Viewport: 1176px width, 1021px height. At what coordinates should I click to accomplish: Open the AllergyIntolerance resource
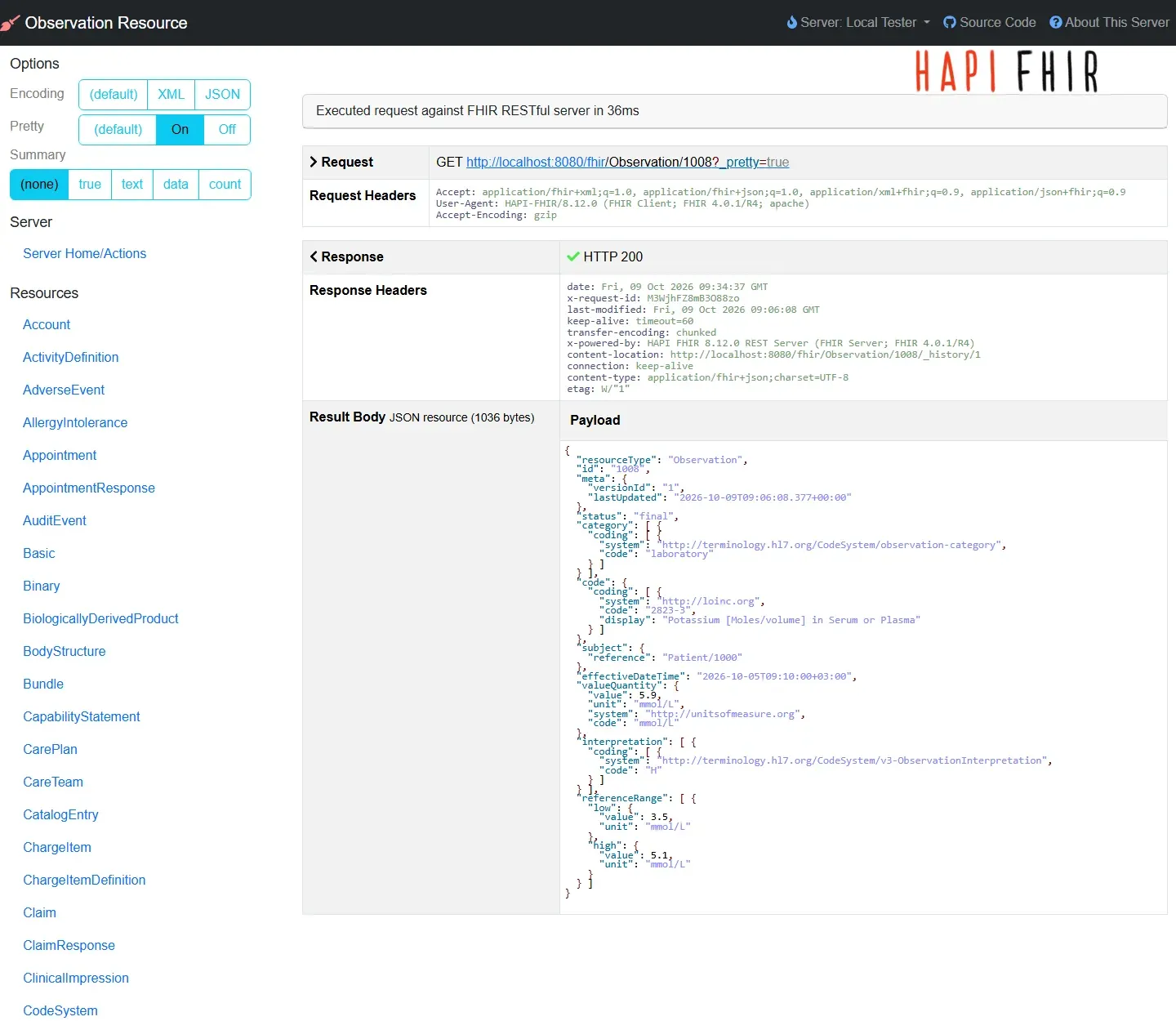click(x=75, y=423)
